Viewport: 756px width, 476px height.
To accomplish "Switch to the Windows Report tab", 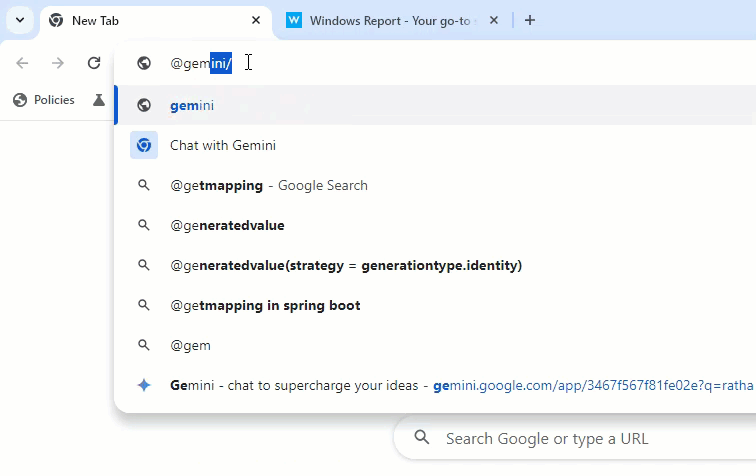I will pos(392,21).
